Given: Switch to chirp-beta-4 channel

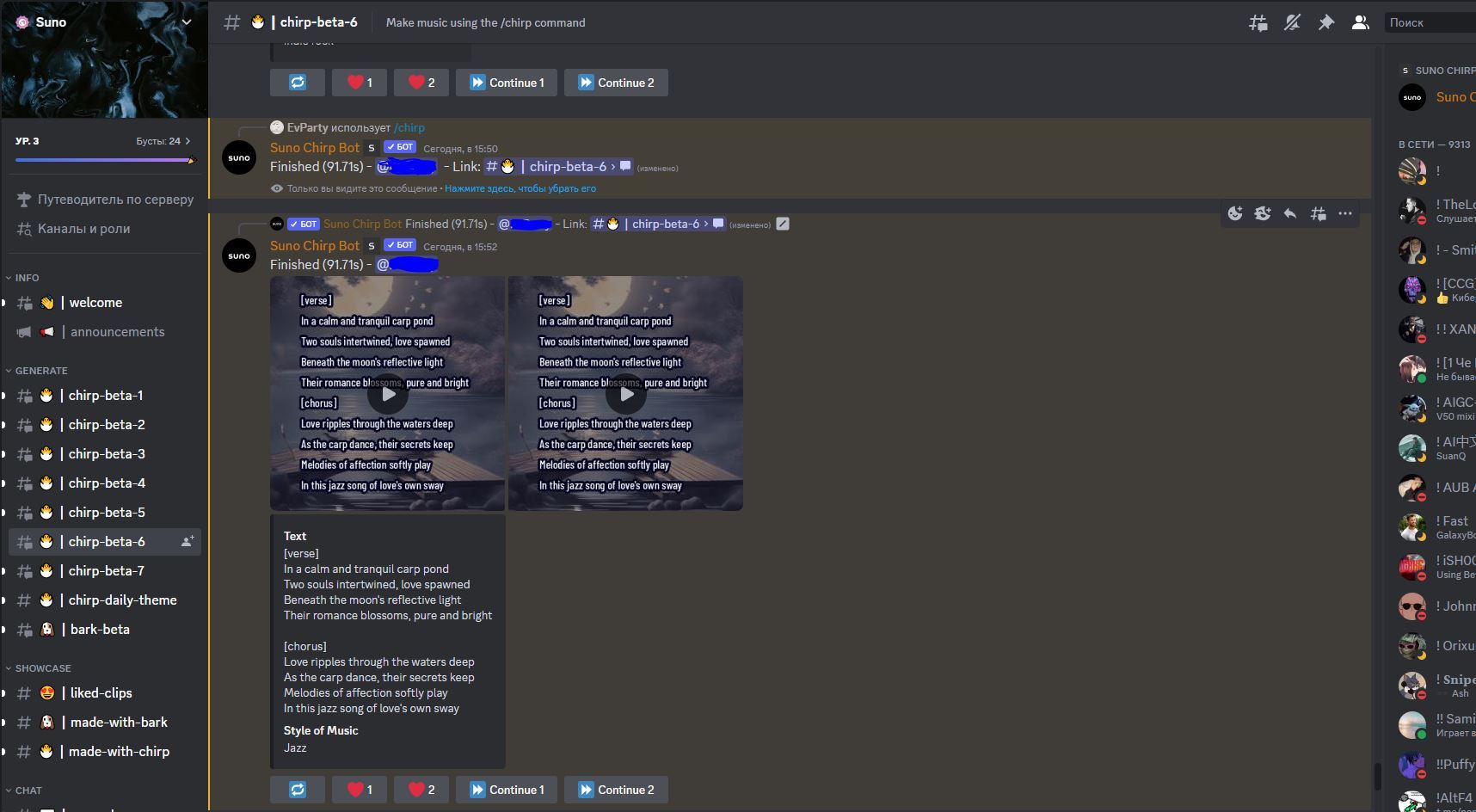Looking at the screenshot, I should [105, 483].
